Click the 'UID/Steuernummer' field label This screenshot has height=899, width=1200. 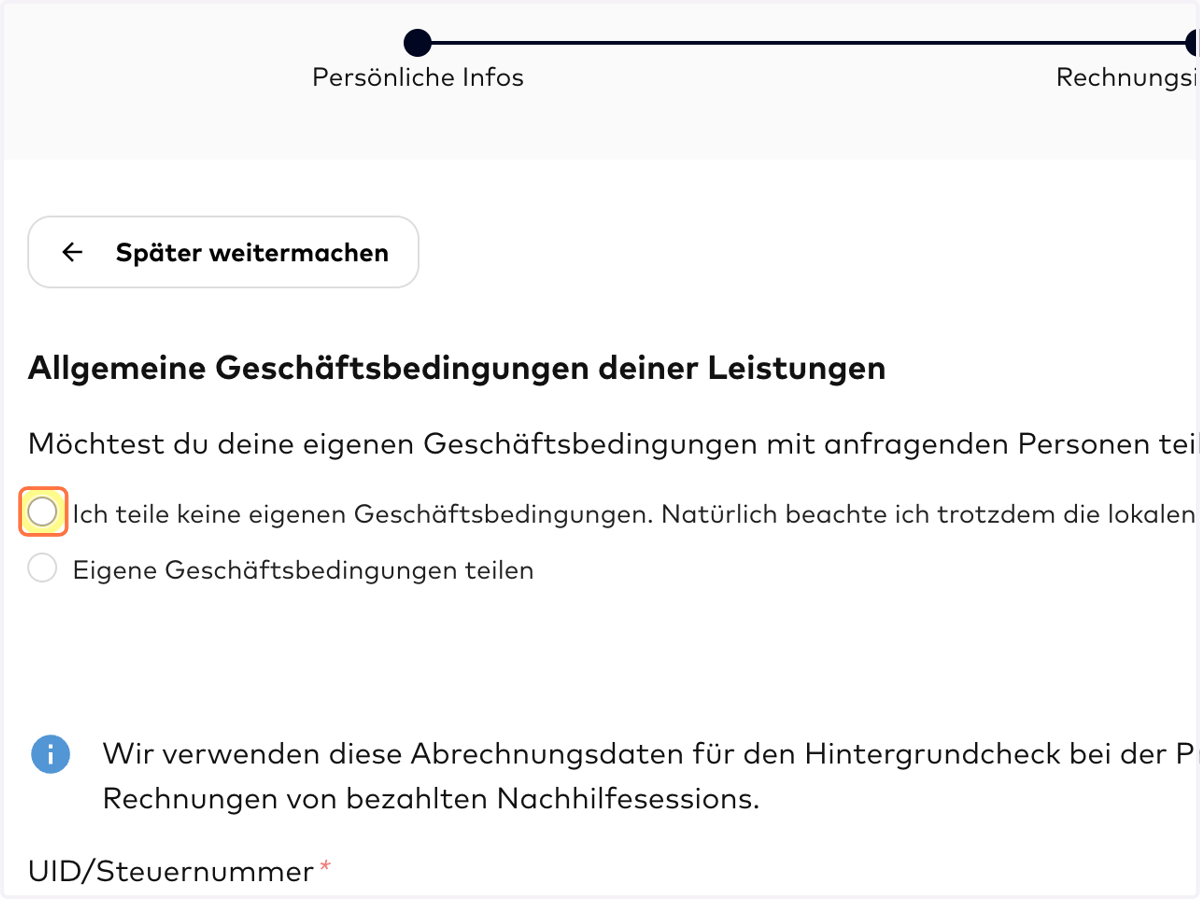point(171,871)
